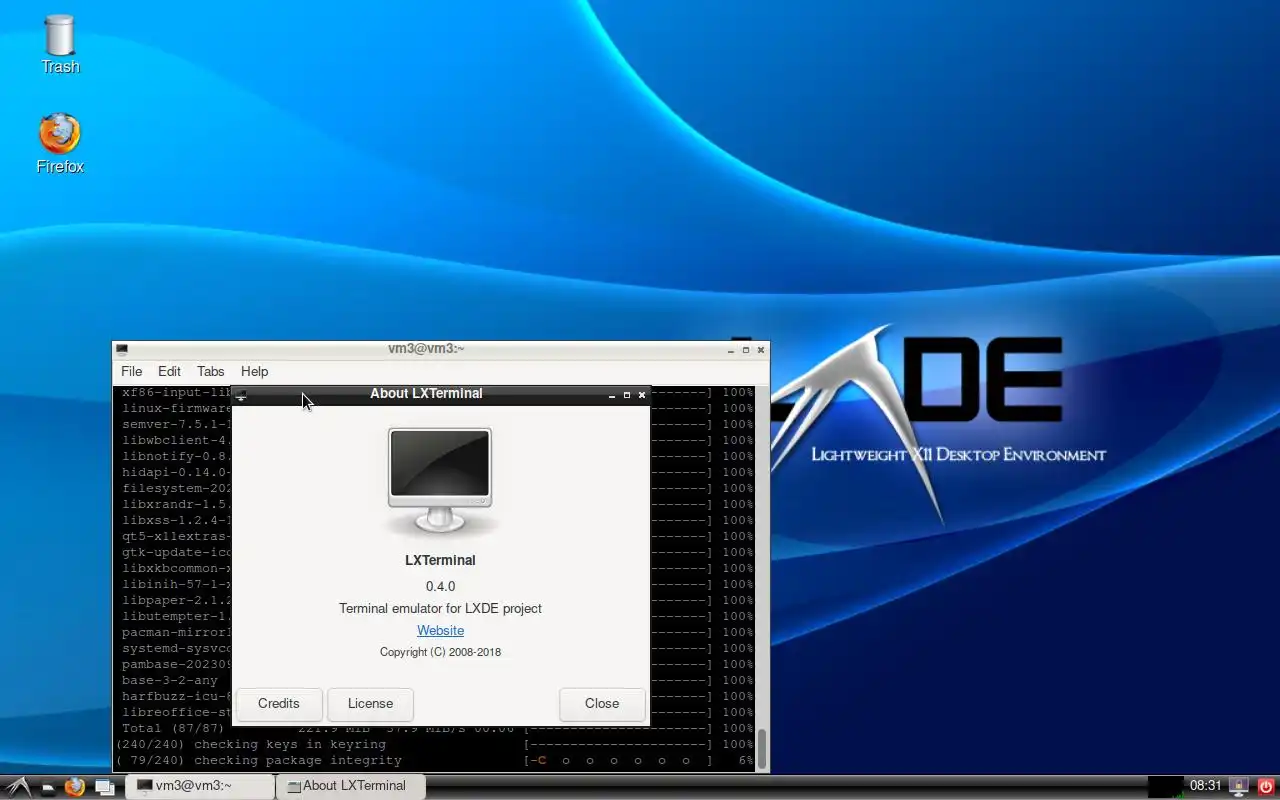1280x800 pixels.
Task: Launch Firefox from the panel launcher
Action: tap(75, 786)
